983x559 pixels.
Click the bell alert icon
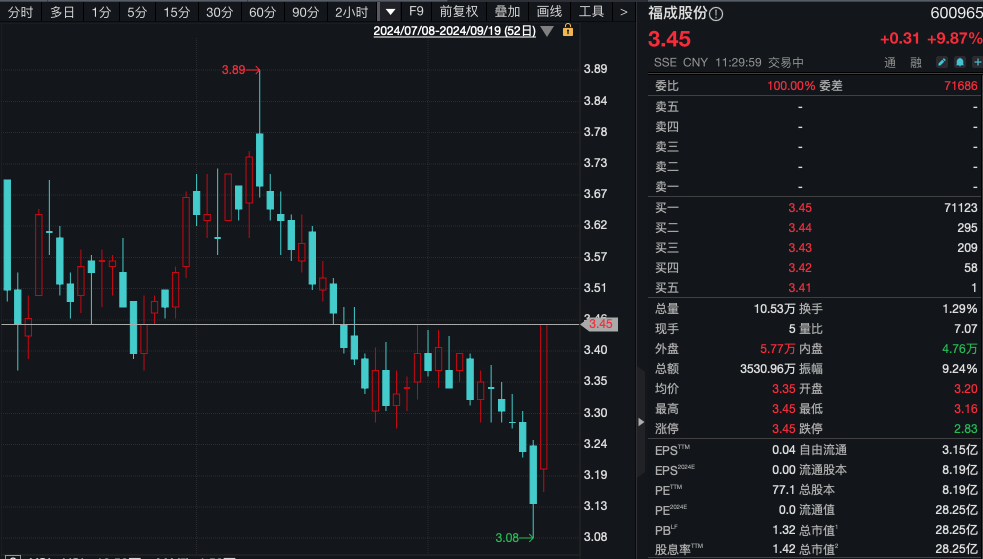pyautogui.click(x=958, y=62)
